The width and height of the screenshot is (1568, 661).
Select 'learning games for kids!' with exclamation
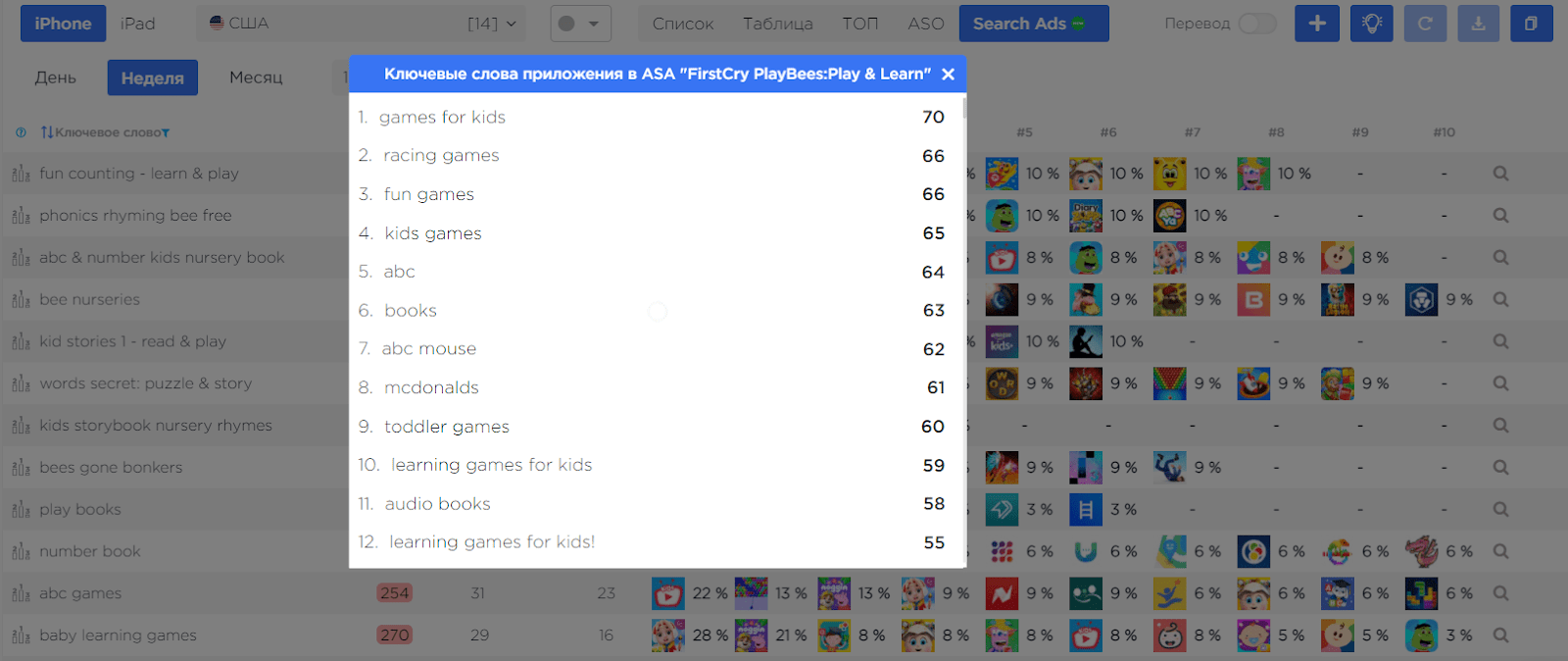(x=492, y=541)
